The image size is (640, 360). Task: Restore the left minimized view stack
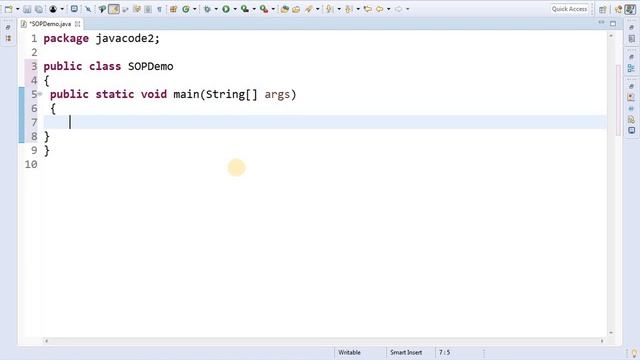click(8, 27)
